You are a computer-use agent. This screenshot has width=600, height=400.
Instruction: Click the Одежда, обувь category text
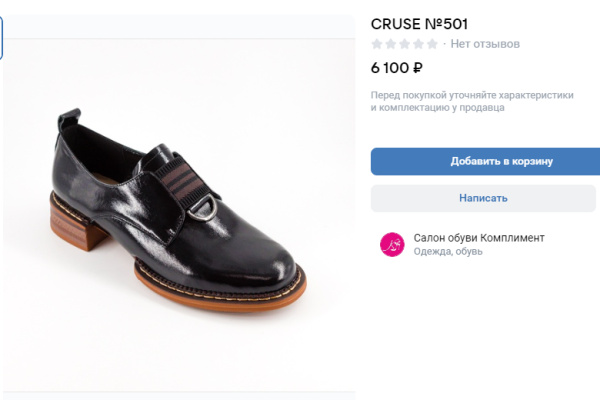pos(448,252)
